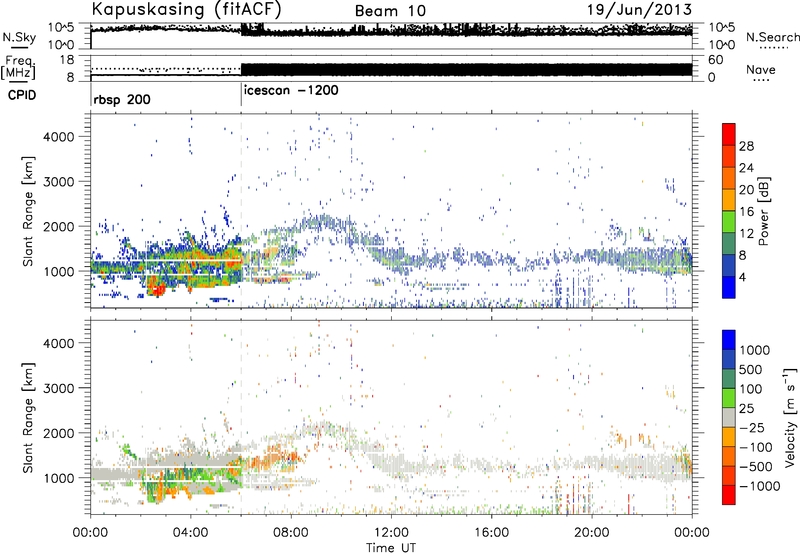Click the 'Nave' legend label
This screenshot has width=800, height=554.
tap(761, 69)
